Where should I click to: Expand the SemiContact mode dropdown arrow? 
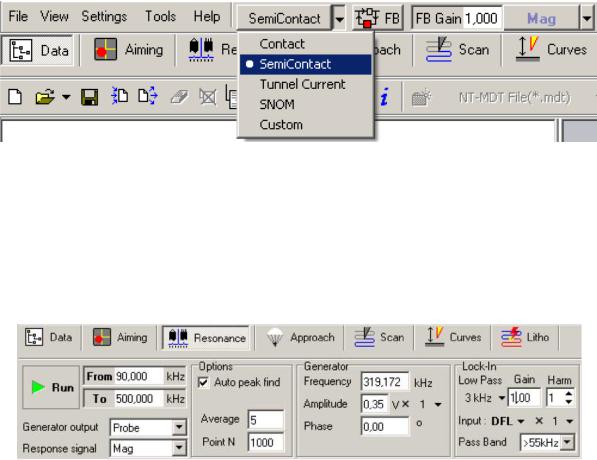click(x=339, y=18)
